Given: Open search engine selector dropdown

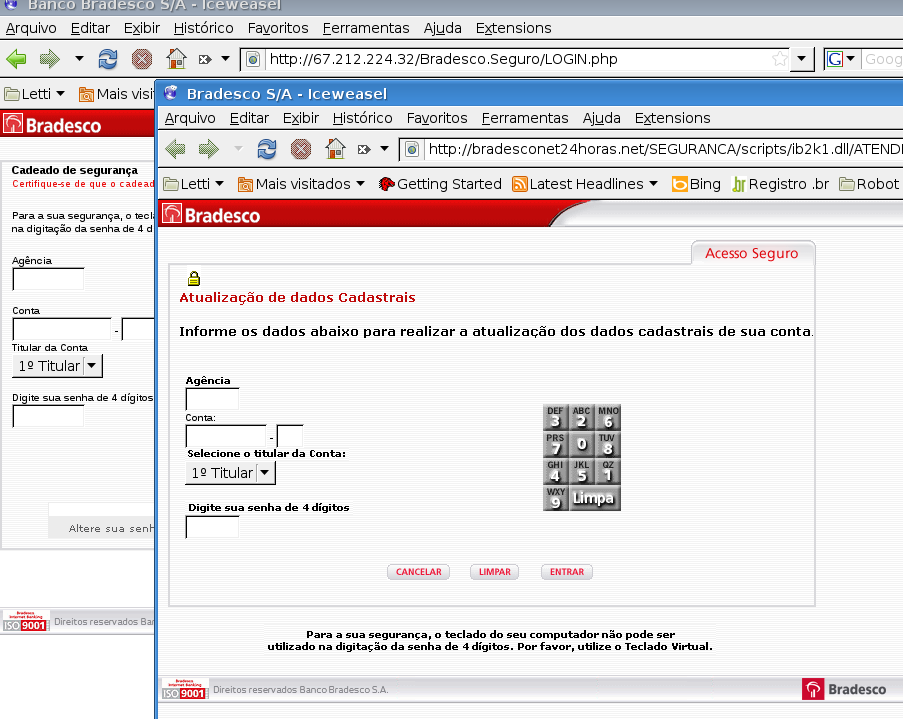Looking at the screenshot, I should pyautogui.click(x=841, y=59).
